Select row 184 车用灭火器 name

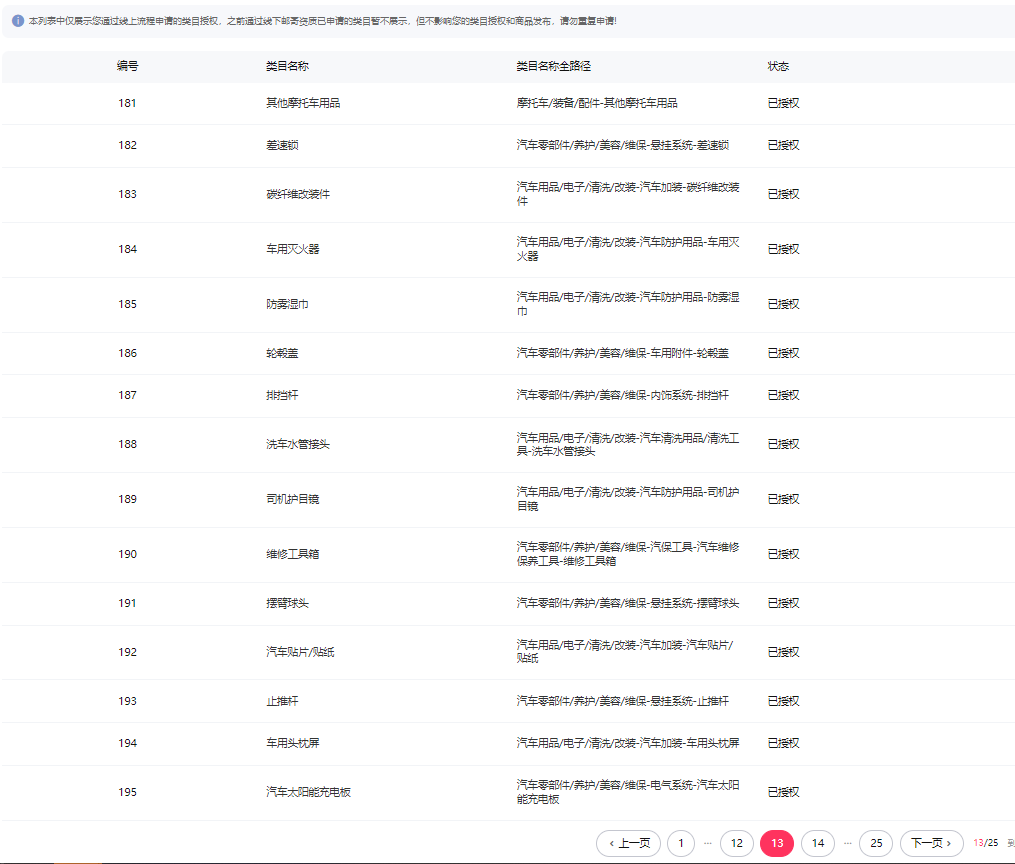coord(292,249)
